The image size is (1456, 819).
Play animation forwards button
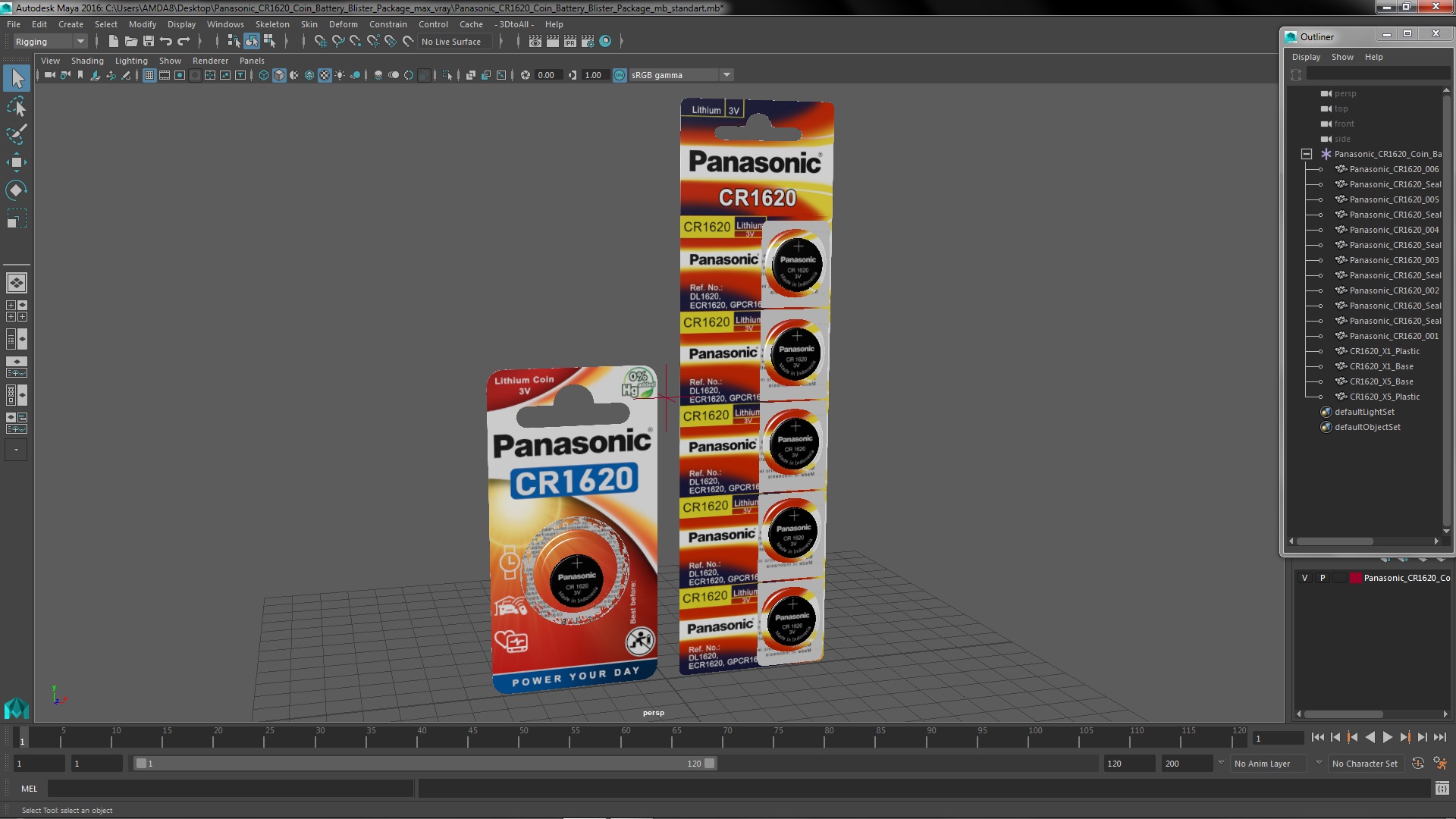click(1387, 737)
